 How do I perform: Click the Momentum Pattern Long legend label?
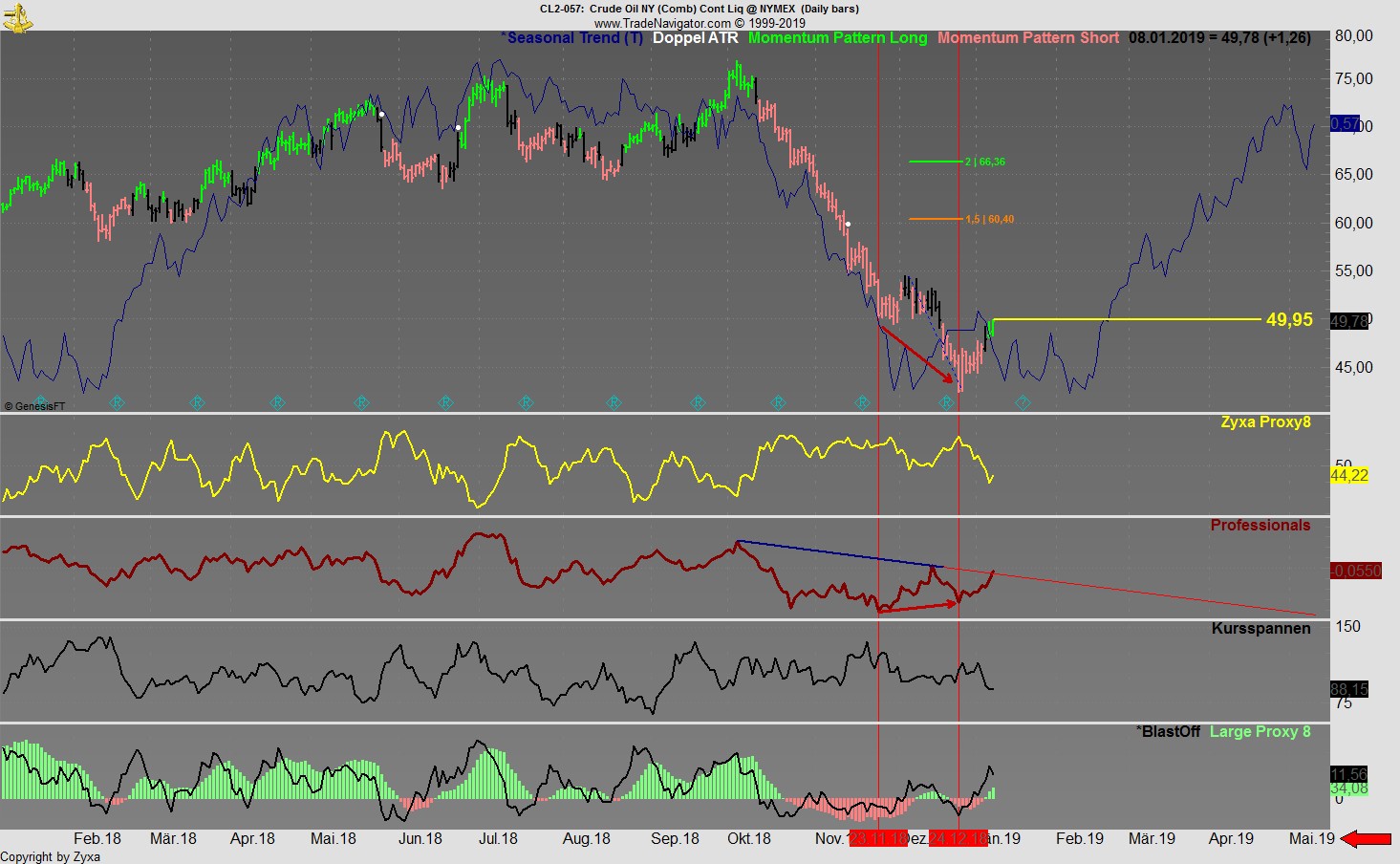coord(837,38)
